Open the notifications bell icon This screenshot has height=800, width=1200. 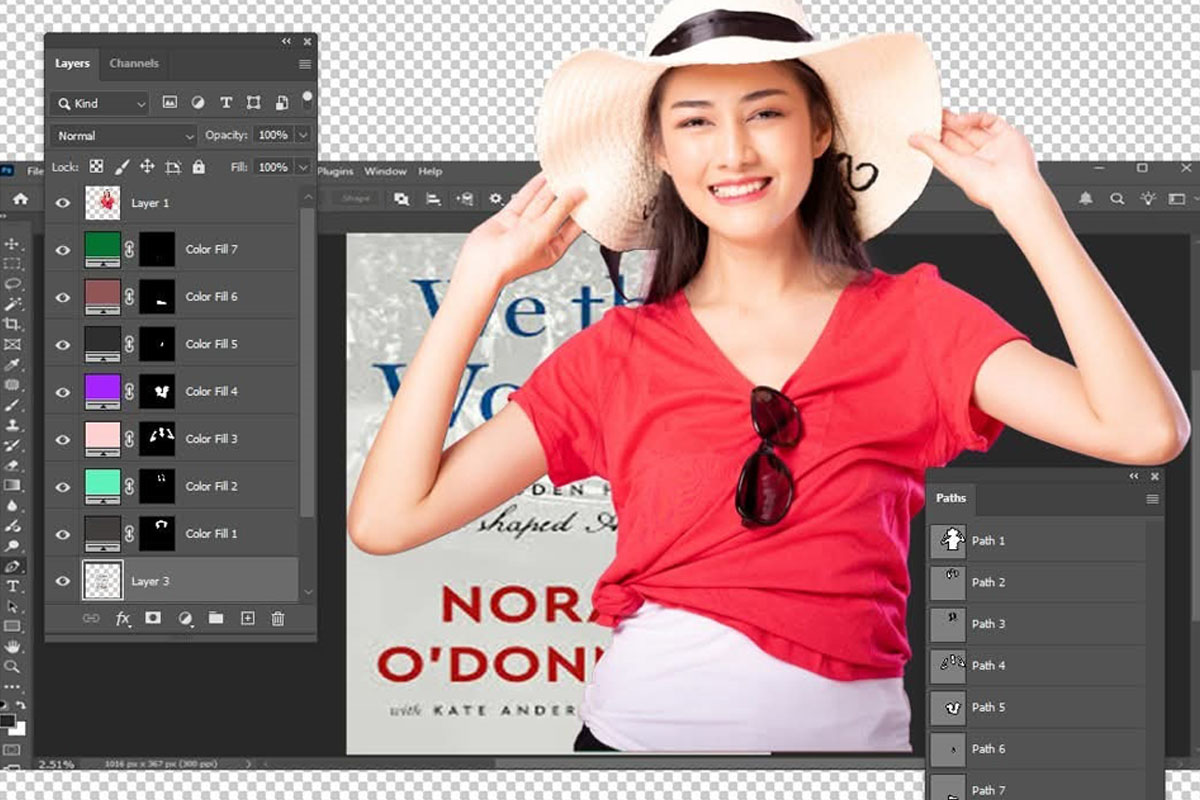click(x=1085, y=199)
